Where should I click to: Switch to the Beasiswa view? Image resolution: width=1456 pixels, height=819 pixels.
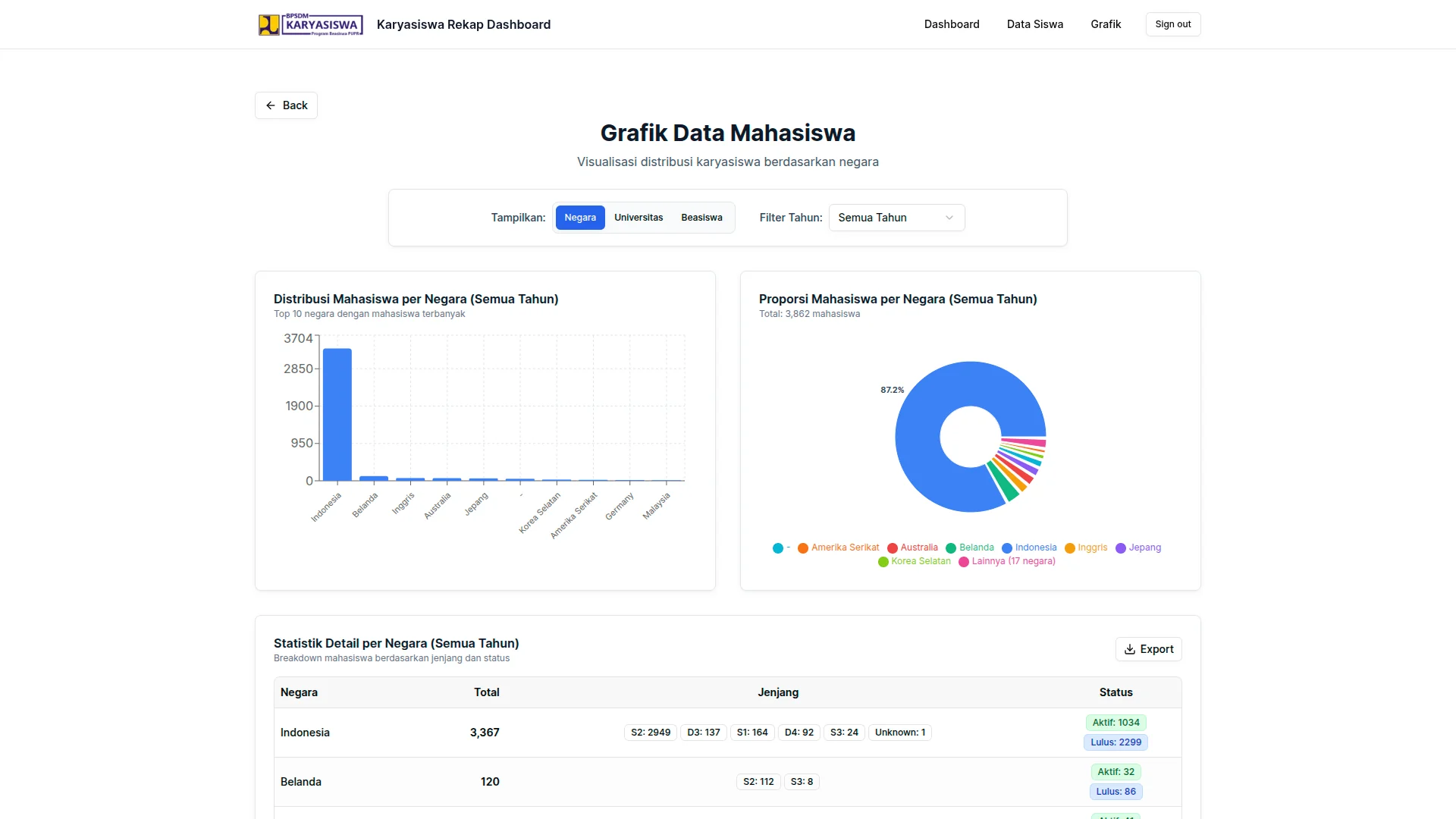coord(701,218)
